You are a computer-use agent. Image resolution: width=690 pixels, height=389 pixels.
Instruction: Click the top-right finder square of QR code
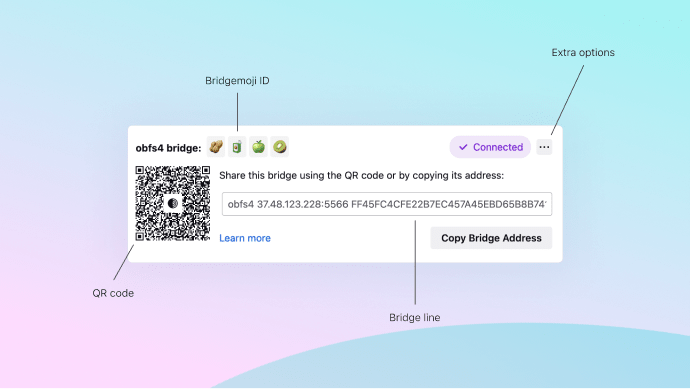(x=206, y=170)
